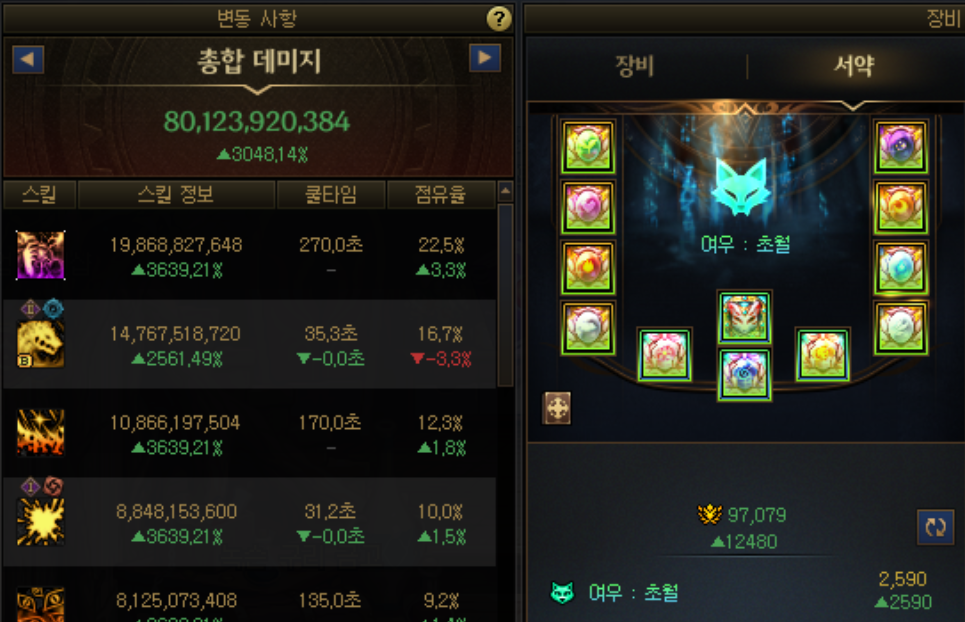Viewport: 965px width, 622px height.
Task: Switch to the 장비 tab
Action: (634, 65)
